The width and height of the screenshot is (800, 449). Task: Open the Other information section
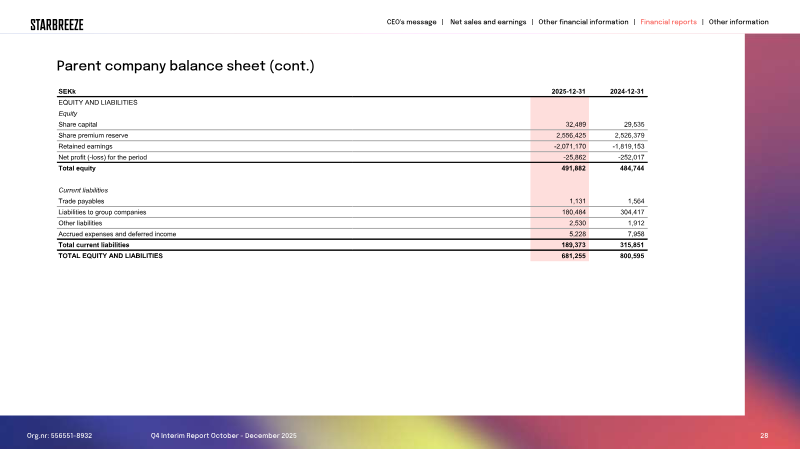tap(738, 22)
